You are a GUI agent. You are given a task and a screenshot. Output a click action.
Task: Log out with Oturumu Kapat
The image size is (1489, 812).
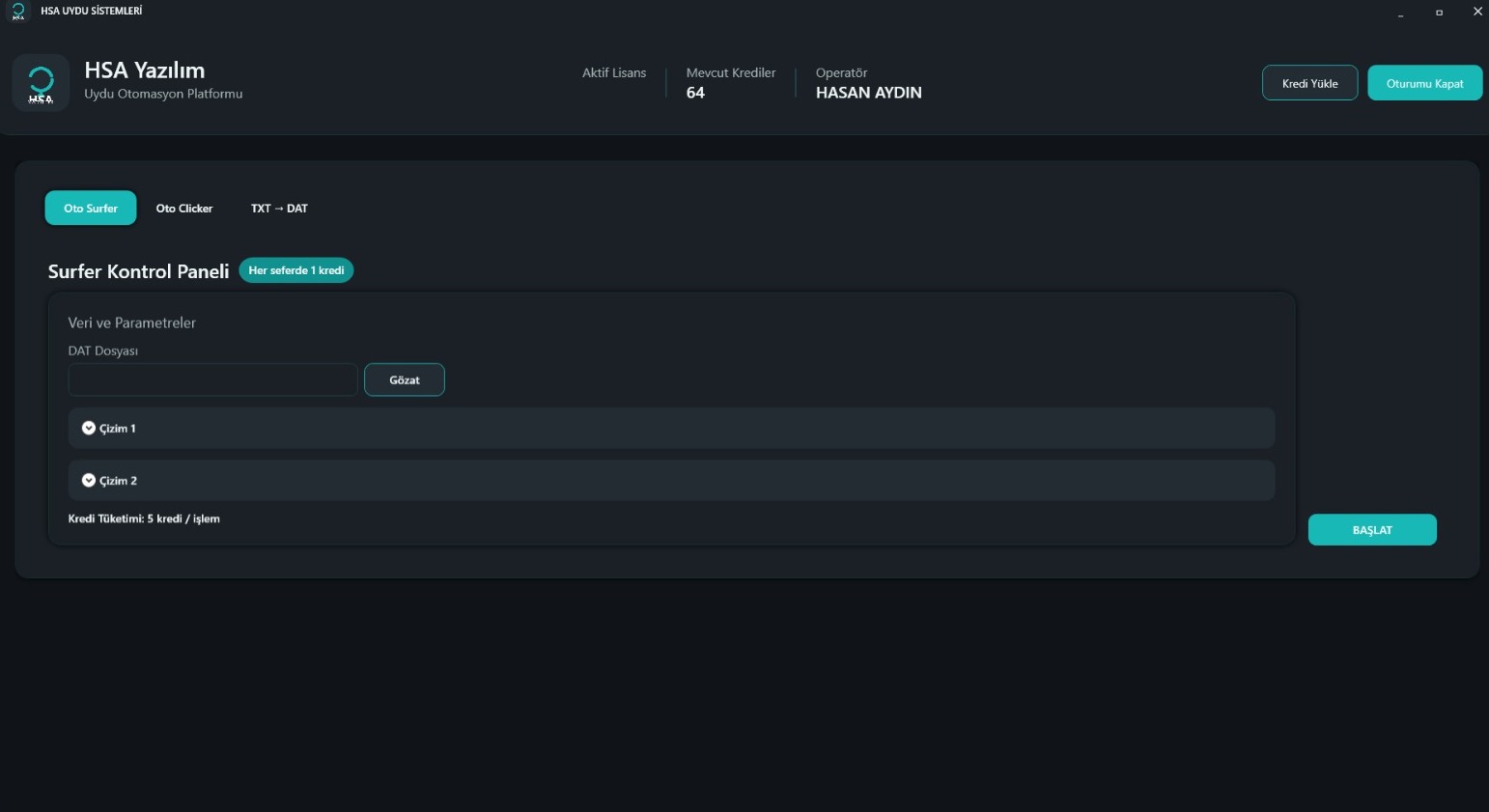point(1424,83)
